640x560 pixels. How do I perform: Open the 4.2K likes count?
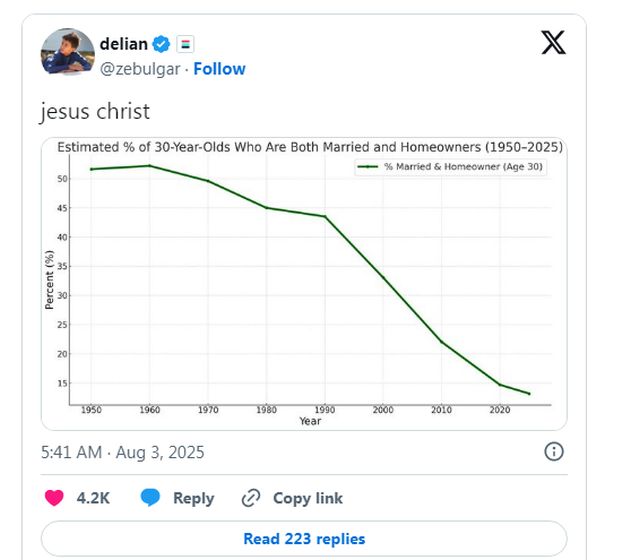click(93, 498)
